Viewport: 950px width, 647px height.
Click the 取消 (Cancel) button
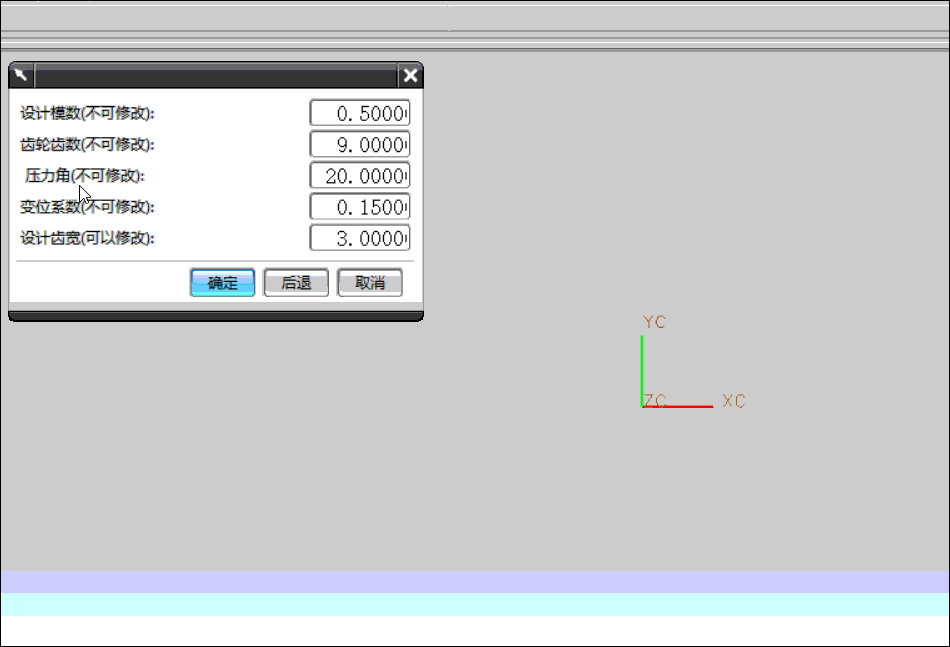[x=370, y=282]
